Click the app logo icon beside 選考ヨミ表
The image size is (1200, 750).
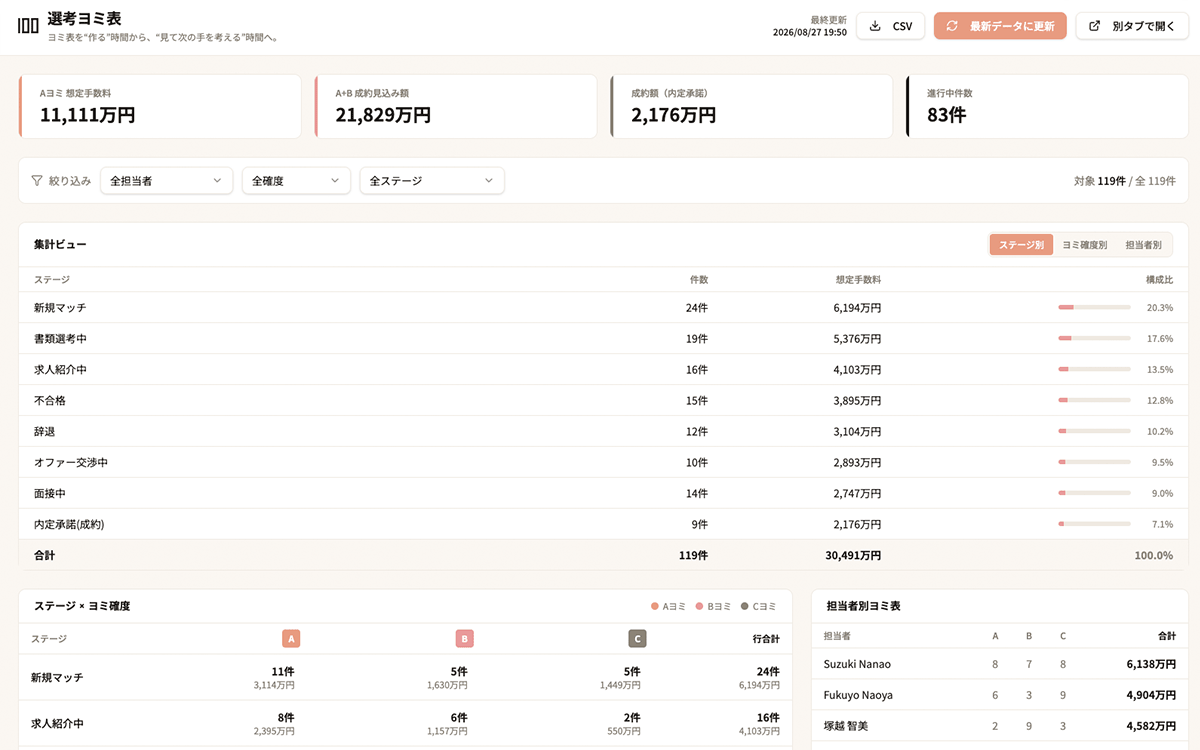28,26
